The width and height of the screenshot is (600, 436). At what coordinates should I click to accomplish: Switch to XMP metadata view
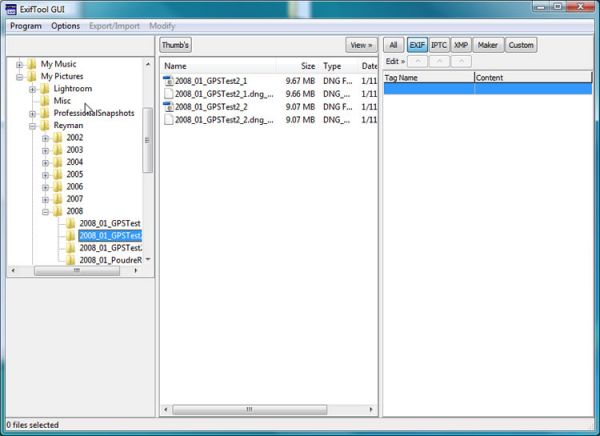(x=461, y=45)
